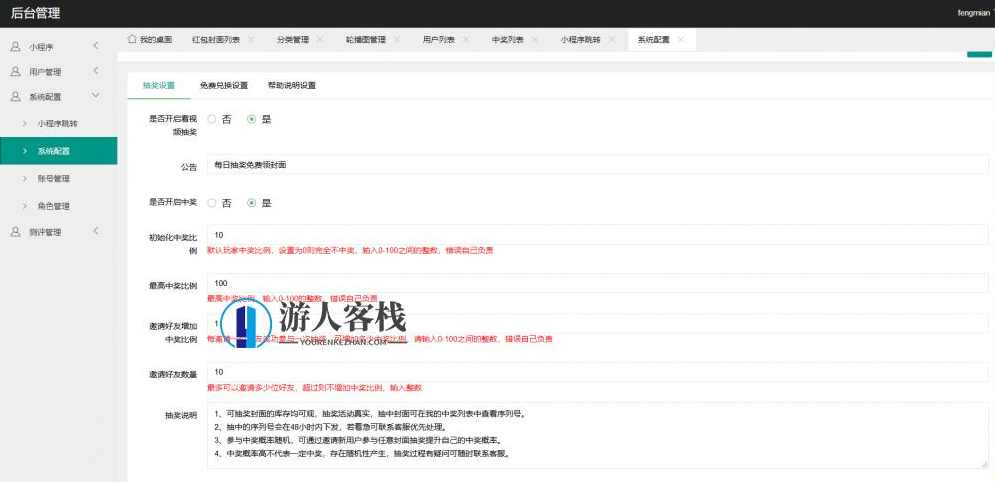Switch to the 红包封面列表 tab
The width and height of the screenshot is (995, 482).
[216, 39]
